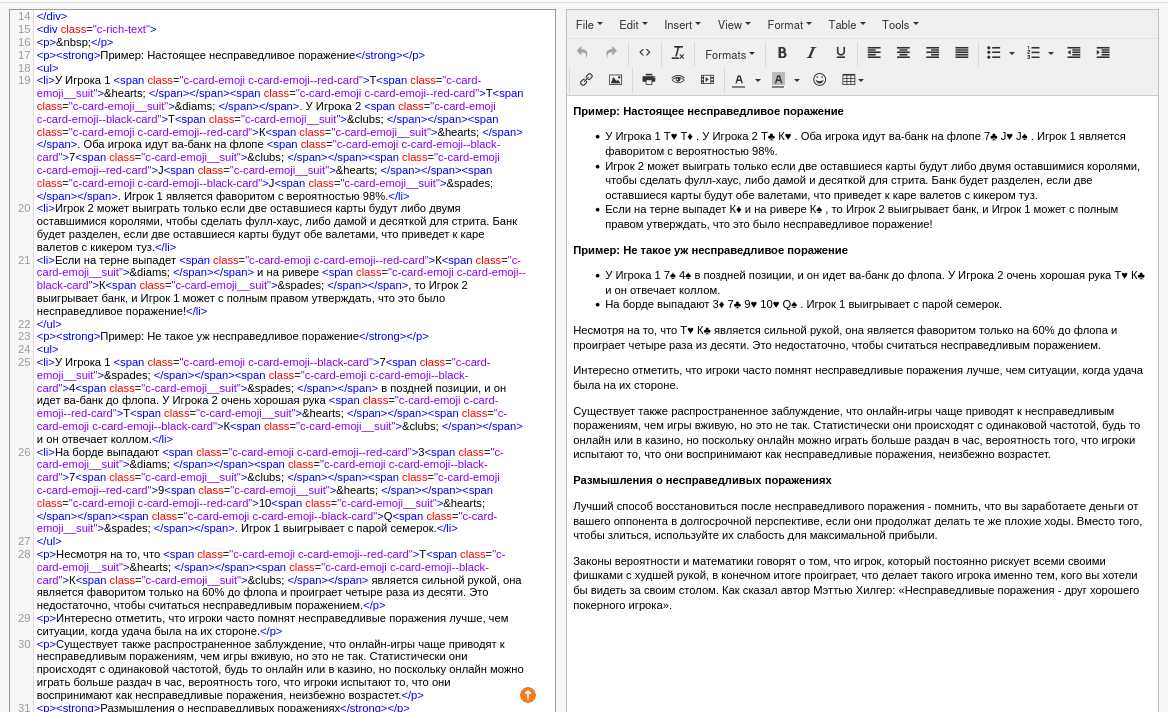Print the document using printer icon

(x=649, y=80)
